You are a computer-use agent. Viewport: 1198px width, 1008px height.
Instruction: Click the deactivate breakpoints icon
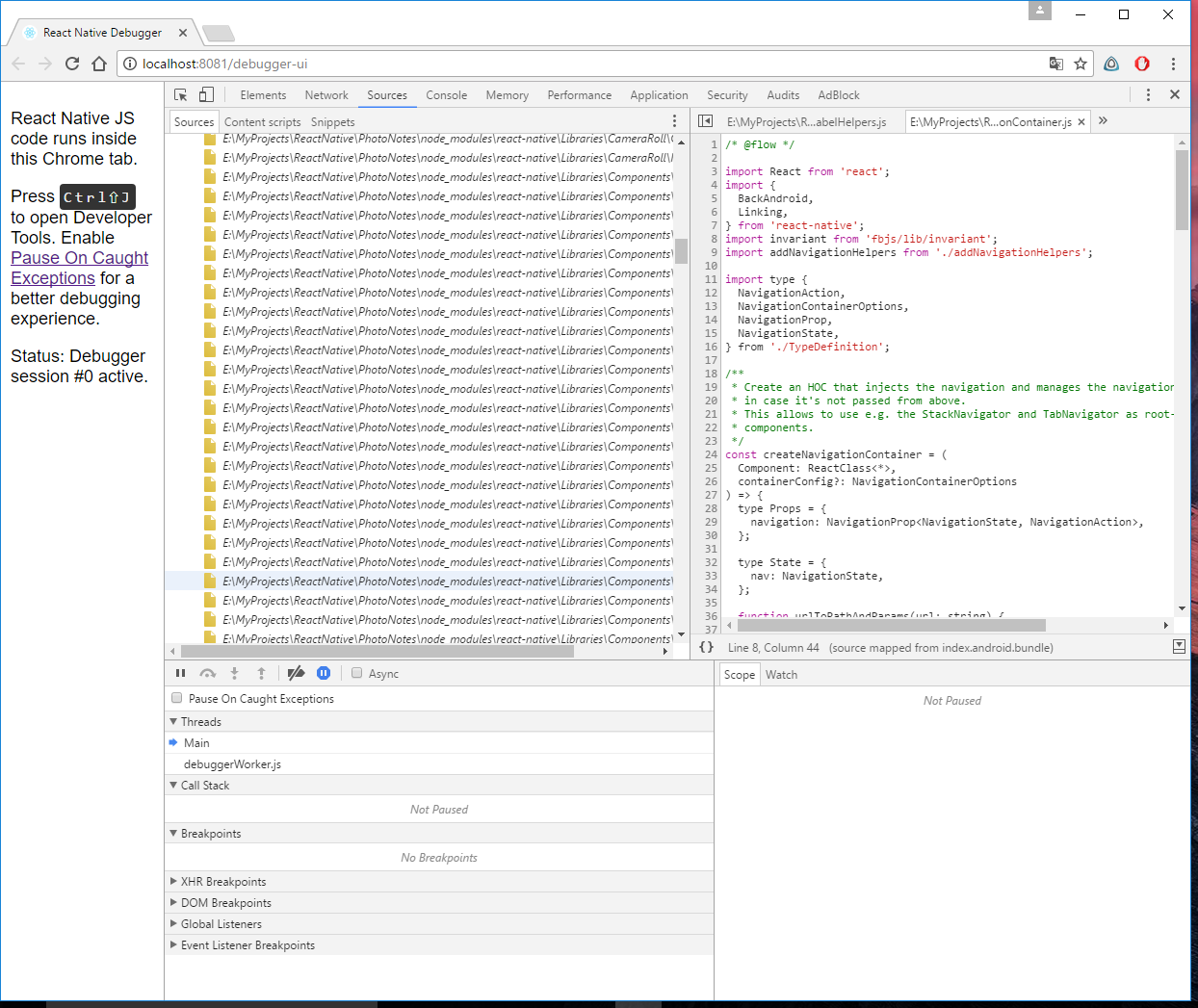pos(296,674)
